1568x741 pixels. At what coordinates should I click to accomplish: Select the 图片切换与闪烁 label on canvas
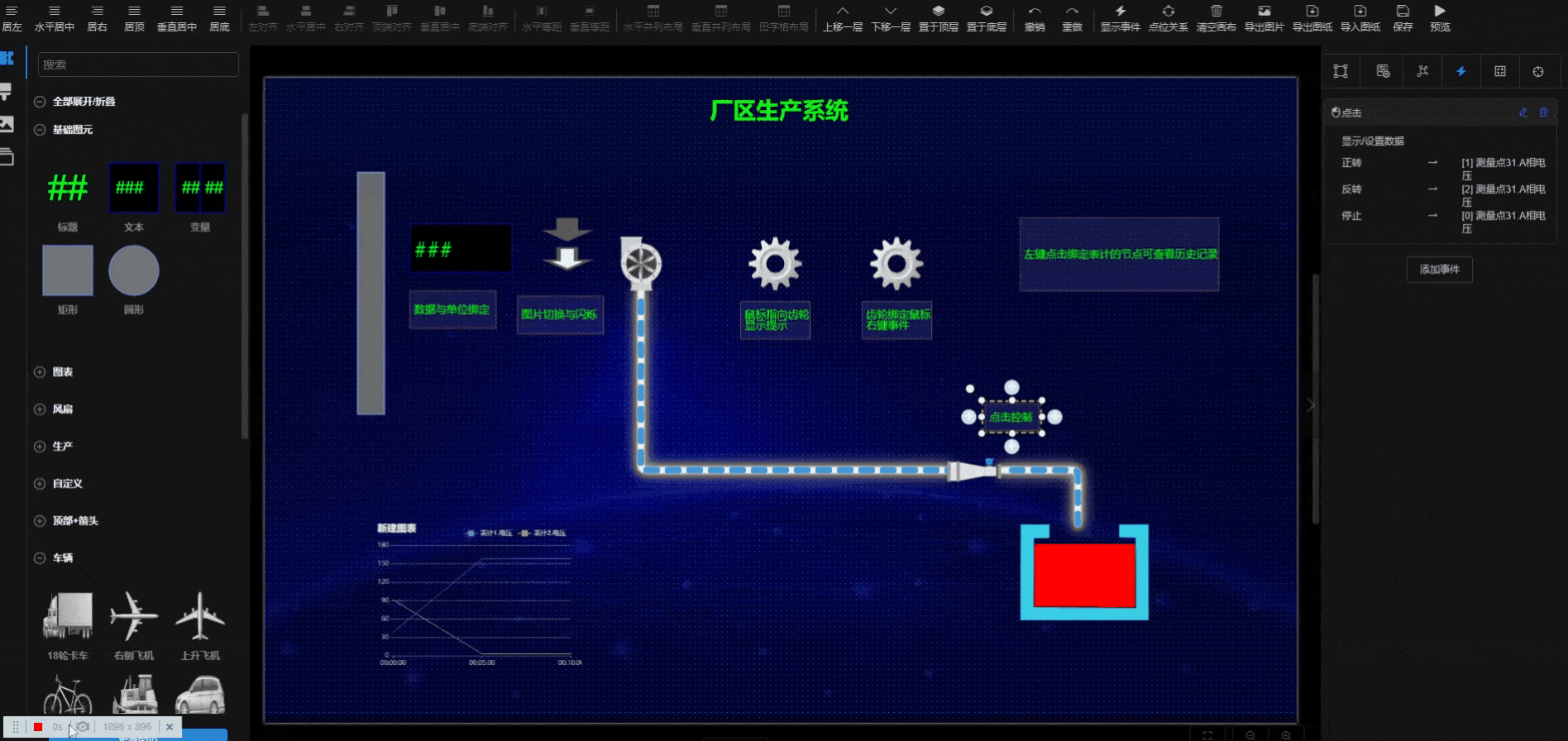point(560,315)
